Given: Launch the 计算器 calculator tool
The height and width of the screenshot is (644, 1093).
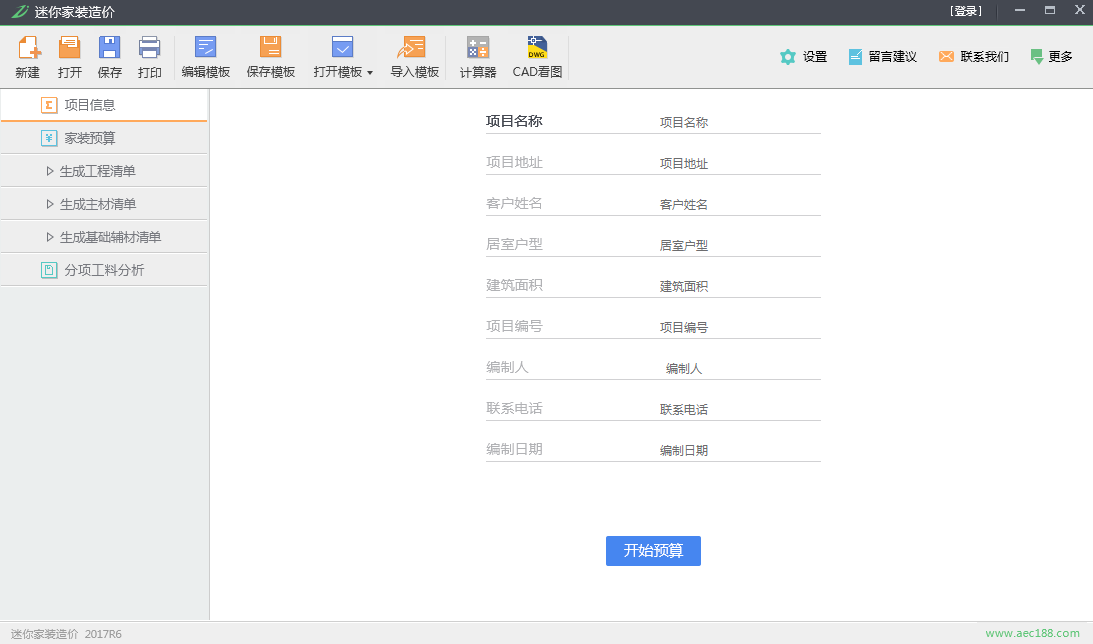Looking at the screenshot, I should (477, 48).
